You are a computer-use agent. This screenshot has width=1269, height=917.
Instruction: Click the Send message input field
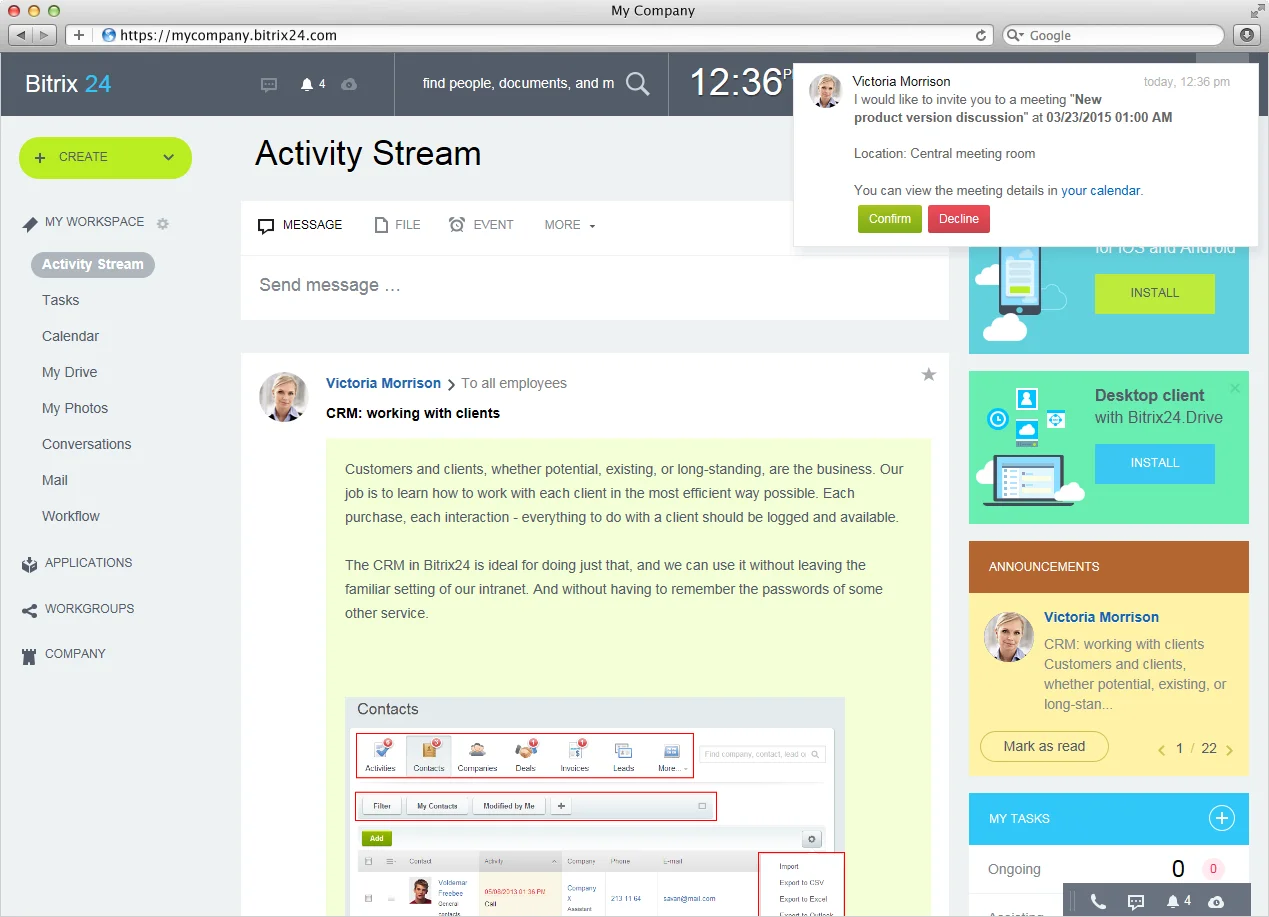pos(594,286)
